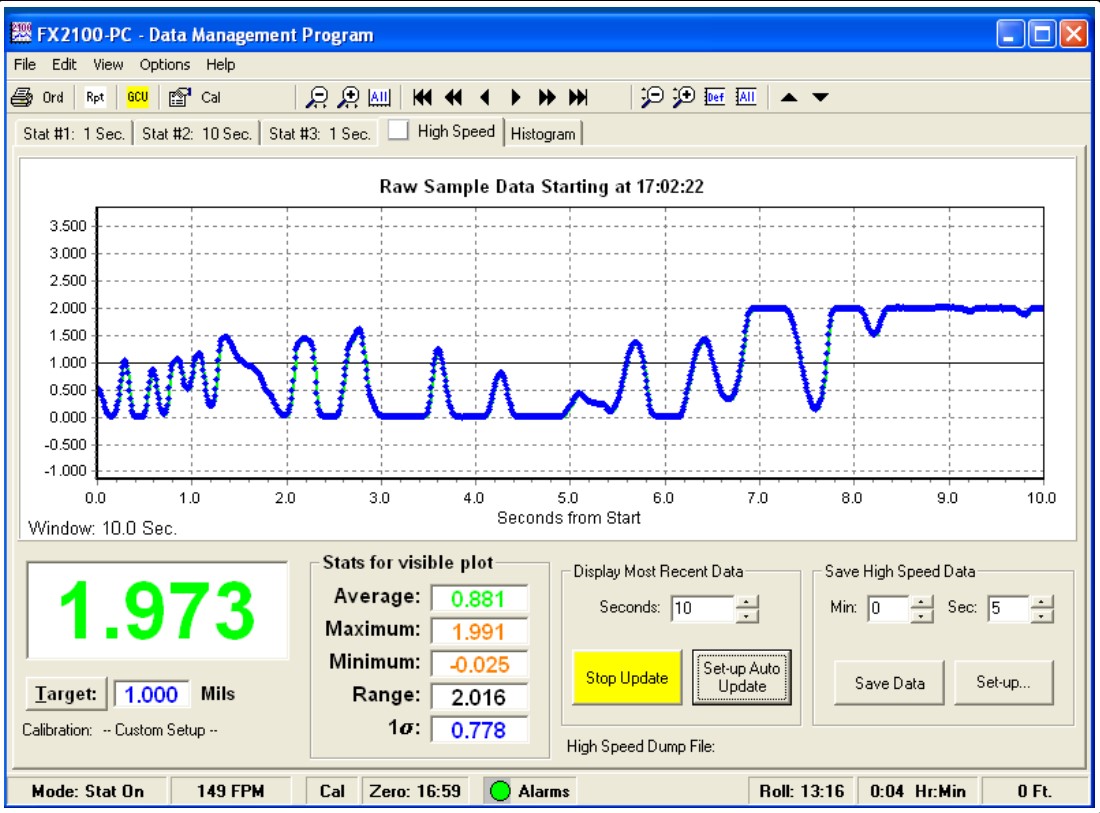This screenshot has width=1100, height=813.
Task: Click the Save Data button
Action: (889, 684)
